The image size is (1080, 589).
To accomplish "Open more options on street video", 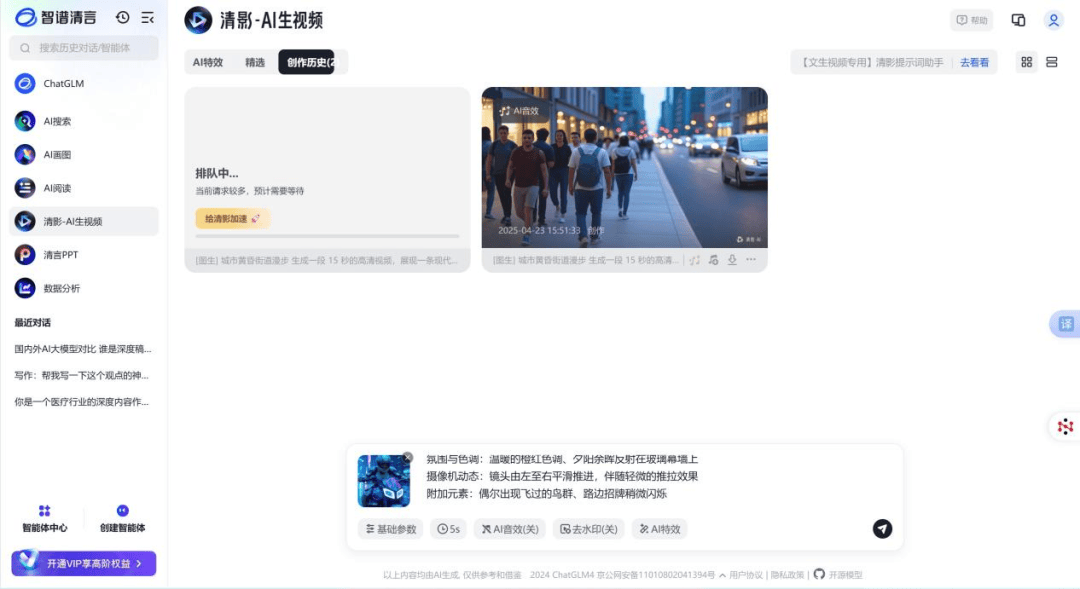I will coord(751,260).
